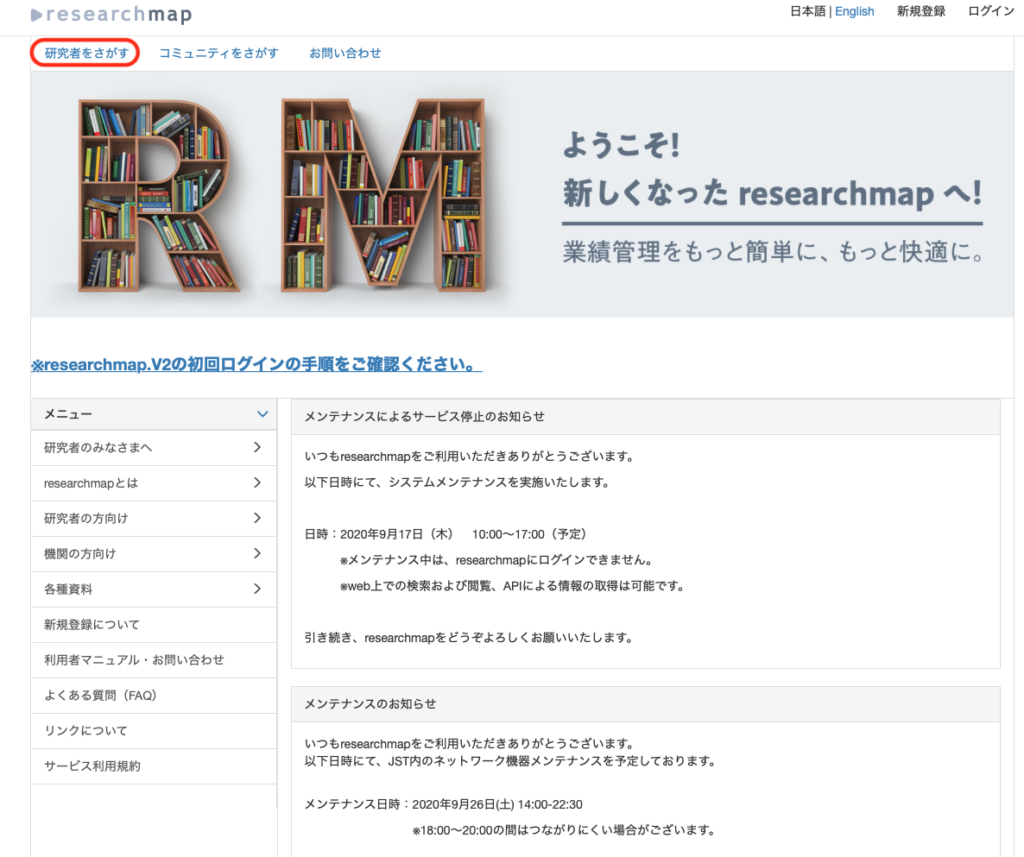The width and height of the screenshot is (1024, 857).
Task: Select 研究者の方向け menu entry
Action: click(153, 519)
